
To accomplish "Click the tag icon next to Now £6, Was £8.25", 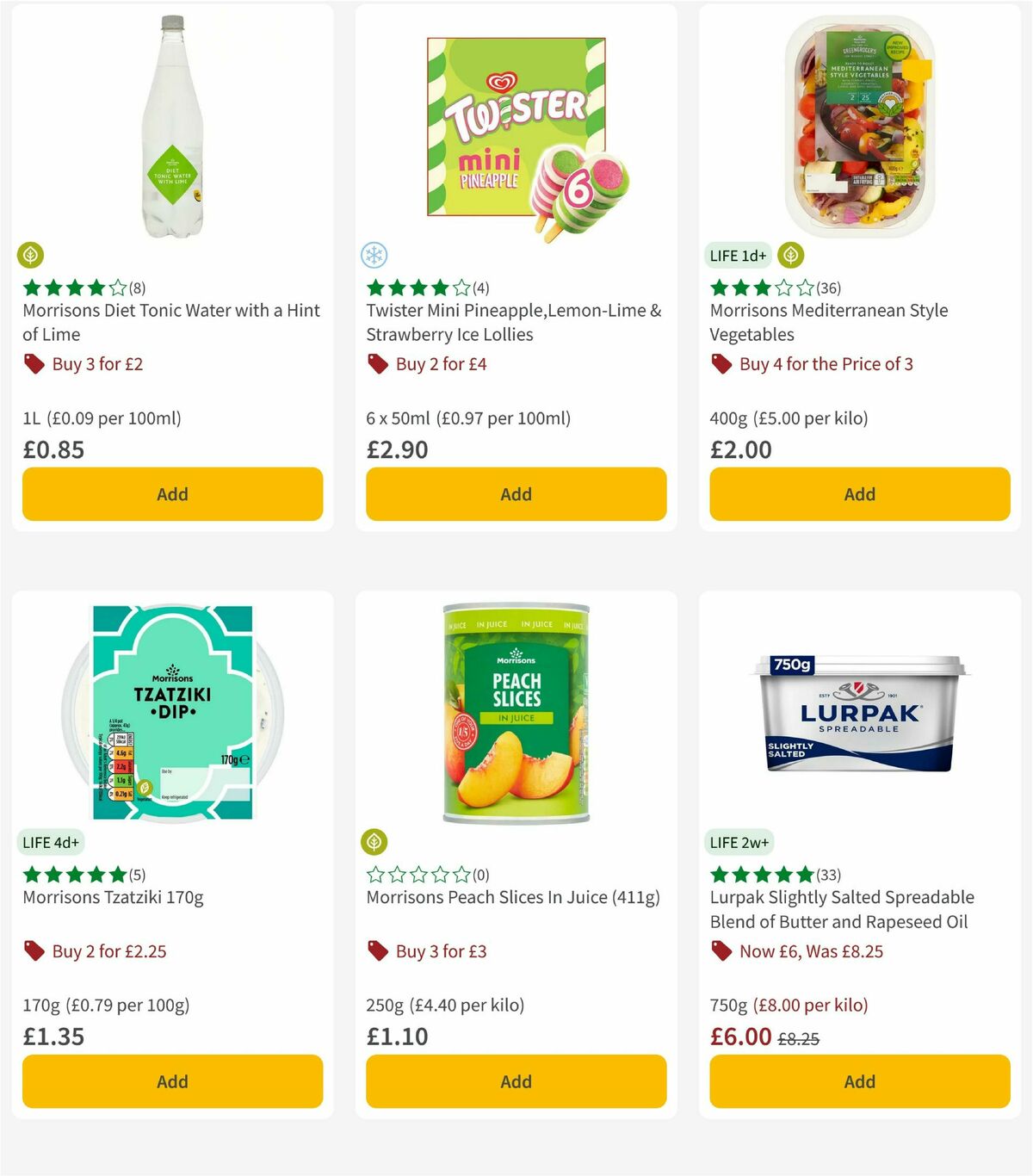I will click(x=721, y=951).
